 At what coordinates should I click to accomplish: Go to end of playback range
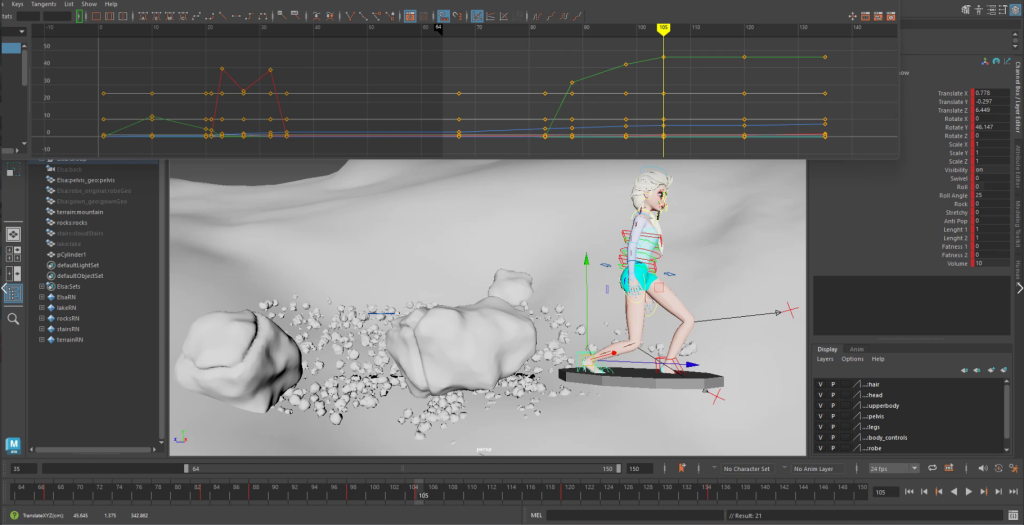tap(1014, 492)
